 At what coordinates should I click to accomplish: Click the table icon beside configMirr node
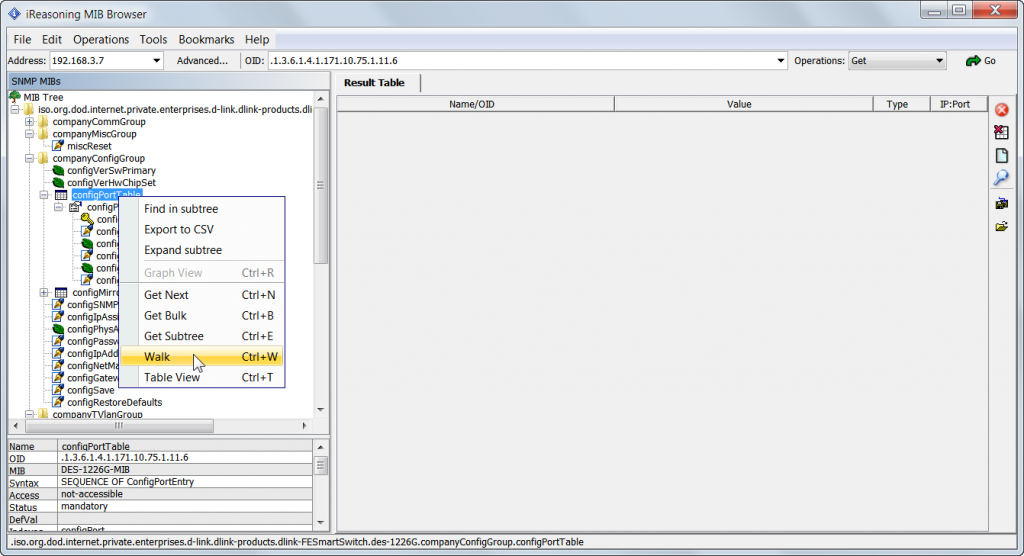pyautogui.click(x=61, y=293)
